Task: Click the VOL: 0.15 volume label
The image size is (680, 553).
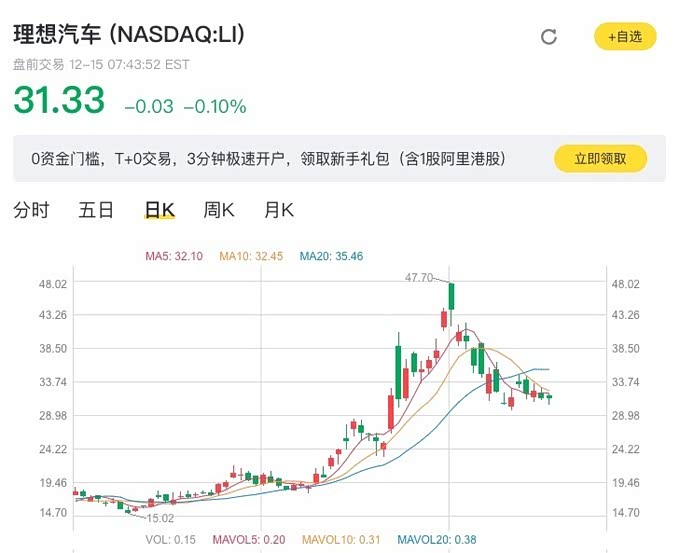Action: (x=171, y=540)
